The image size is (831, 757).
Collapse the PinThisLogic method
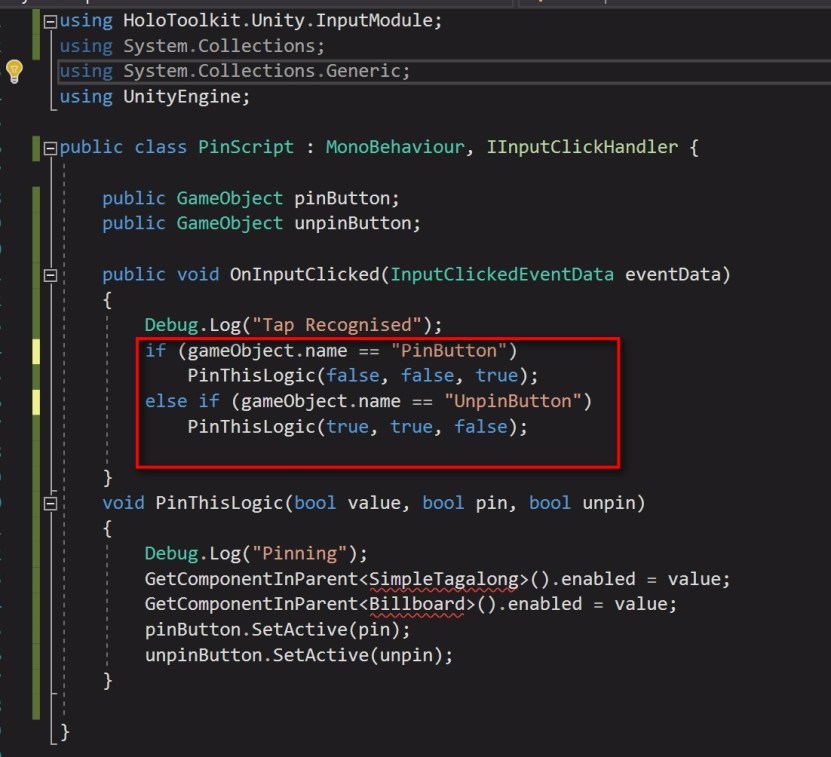coord(50,504)
